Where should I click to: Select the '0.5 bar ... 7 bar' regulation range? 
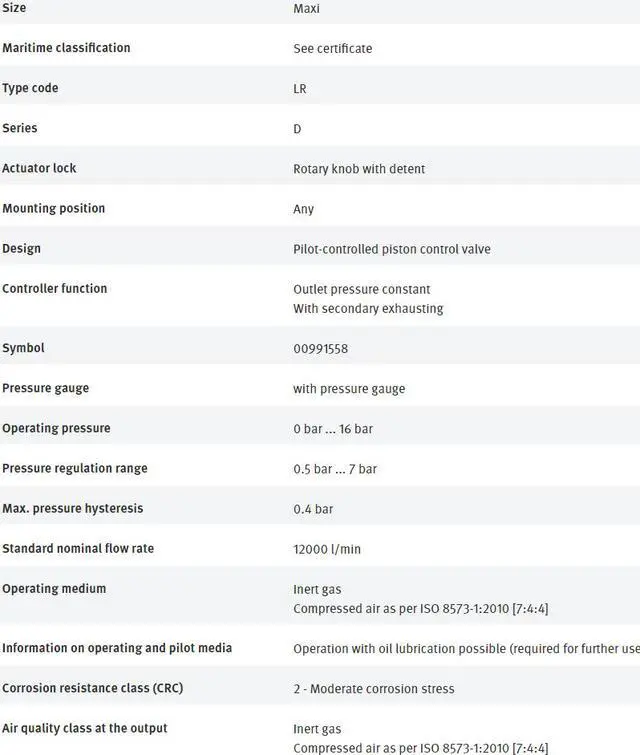pyautogui.click(x=335, y=469)
